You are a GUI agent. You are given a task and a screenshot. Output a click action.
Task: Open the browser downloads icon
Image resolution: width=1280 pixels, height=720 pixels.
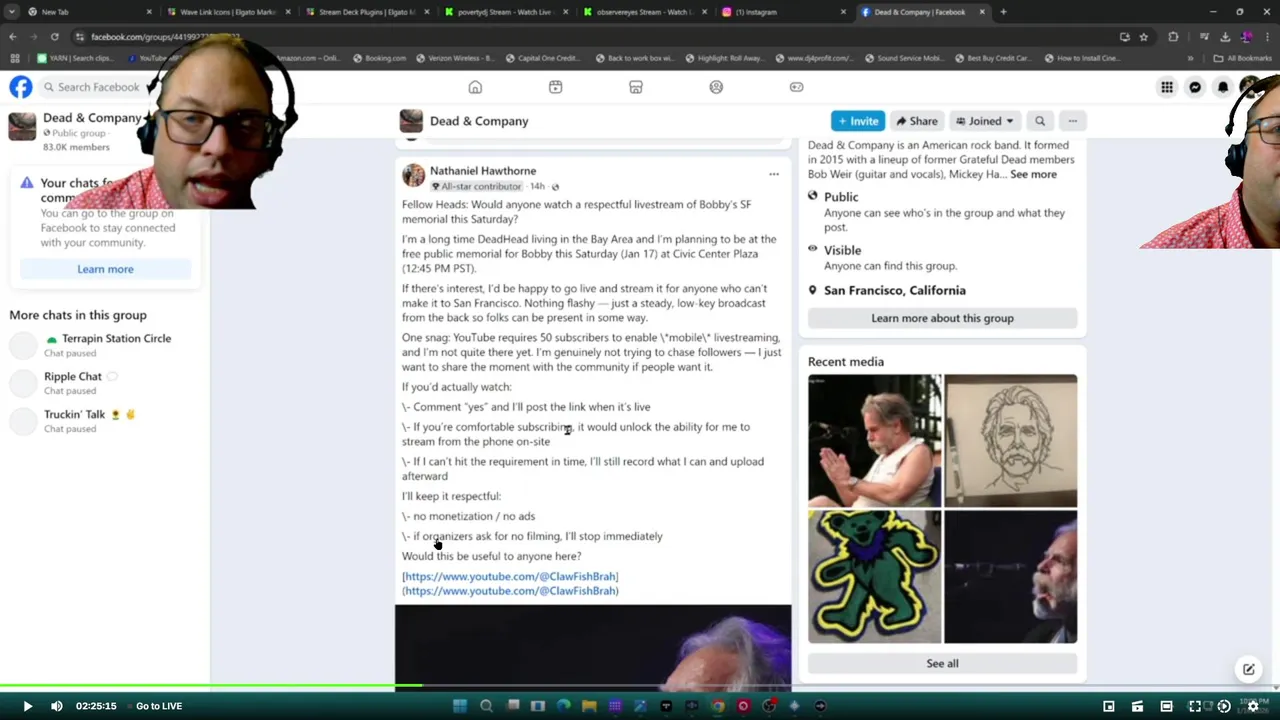coord(1225,37)
